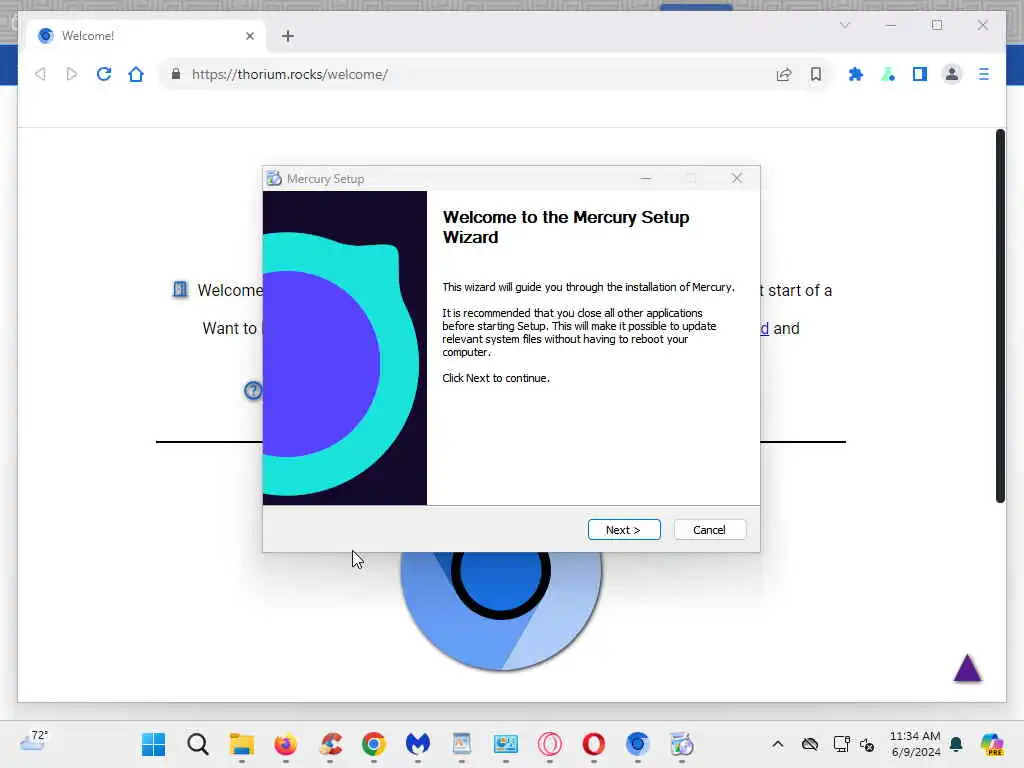The height and width of the screenshot is (768, 1024).
Task: Open the Thorium browser main menu
Action: pyautogui.click(x=984, y=74)
